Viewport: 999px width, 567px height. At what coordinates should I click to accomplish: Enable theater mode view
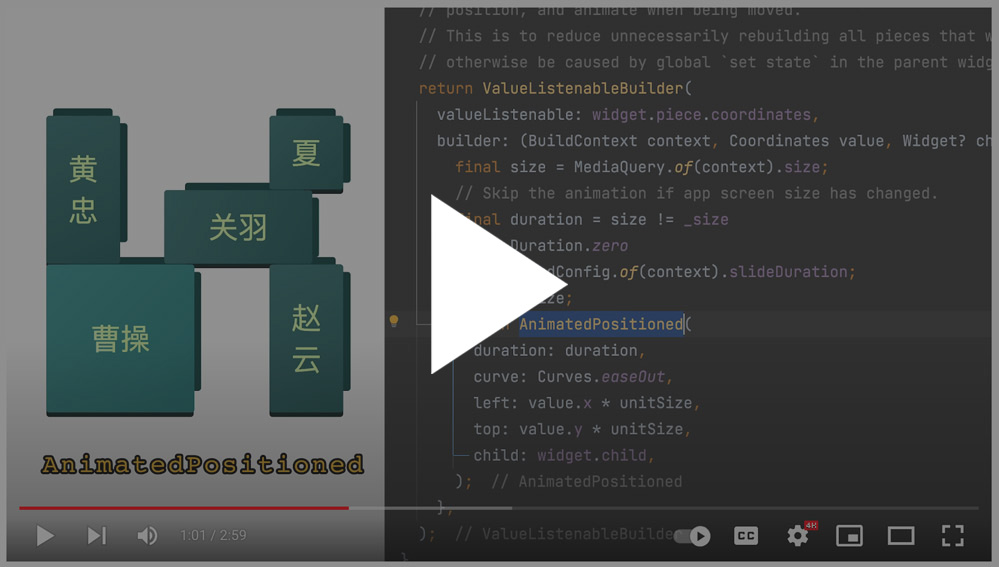pos(901,536)
